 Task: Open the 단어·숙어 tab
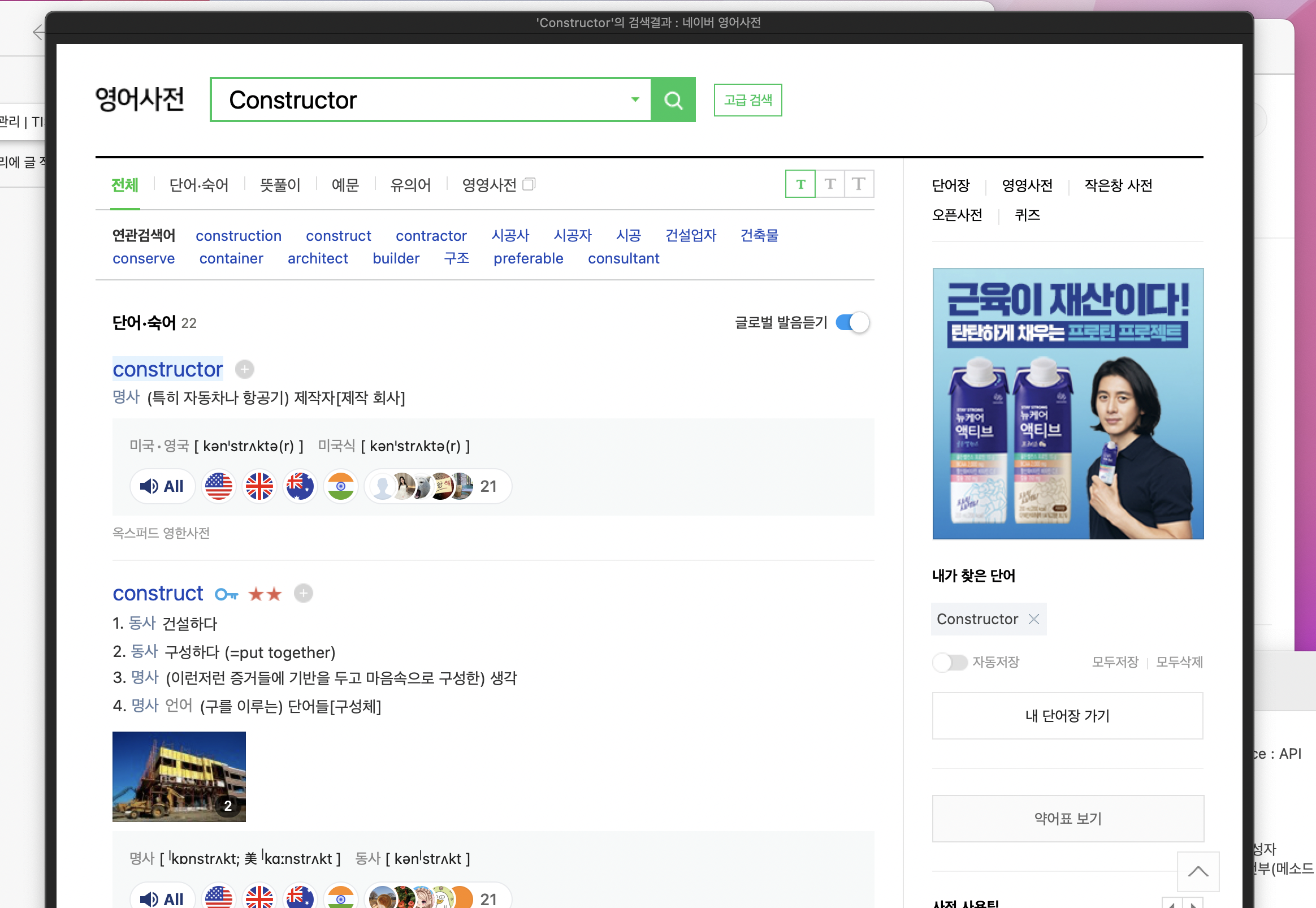198,185
